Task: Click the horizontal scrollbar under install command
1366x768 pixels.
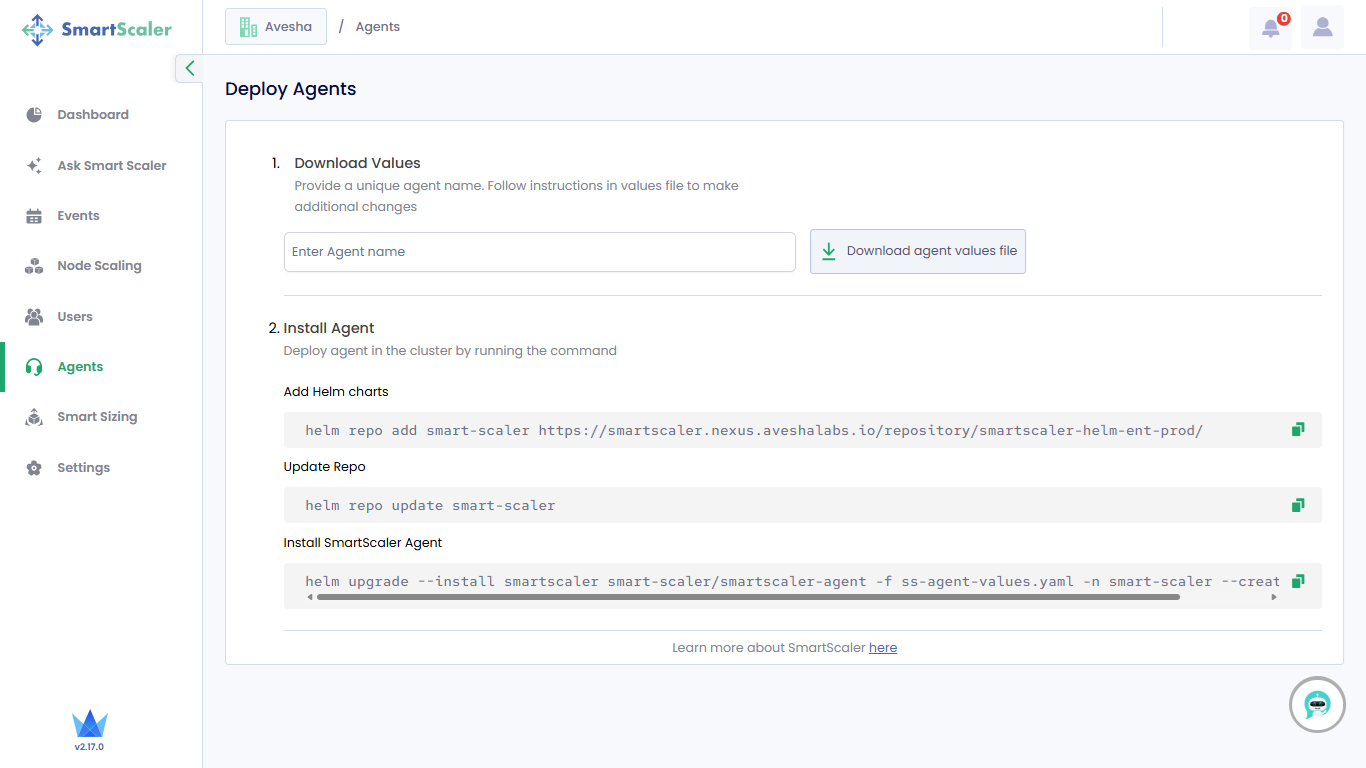Action: click(x=747, y=597)
